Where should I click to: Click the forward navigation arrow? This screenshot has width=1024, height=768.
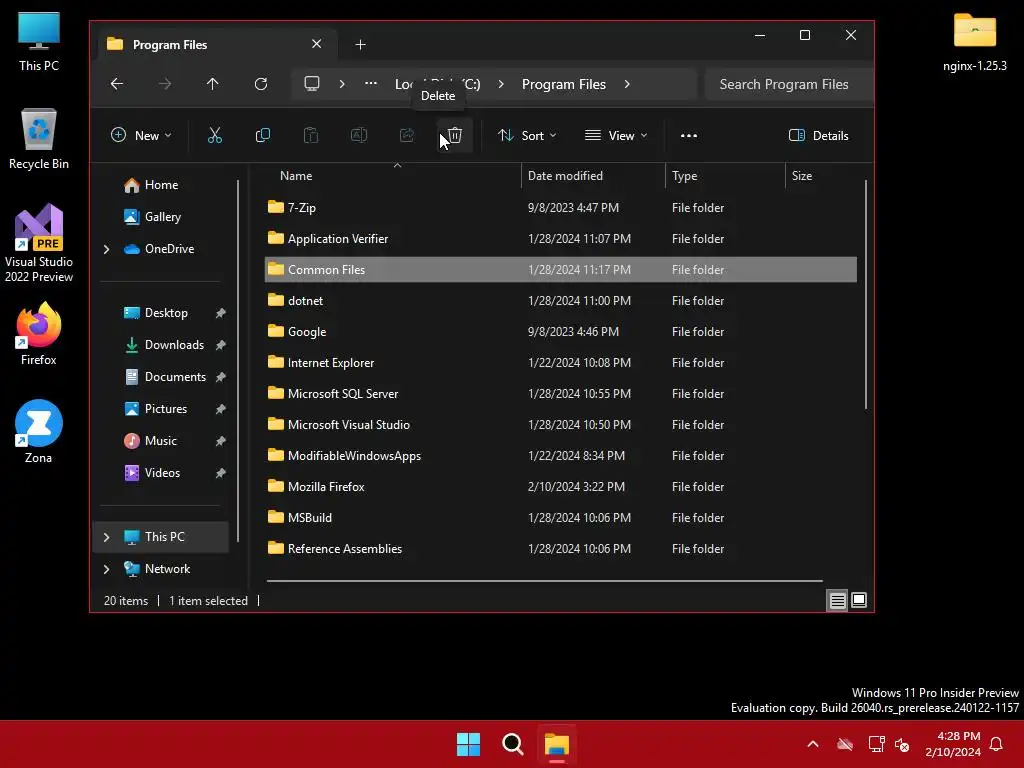tap(165, 84)
